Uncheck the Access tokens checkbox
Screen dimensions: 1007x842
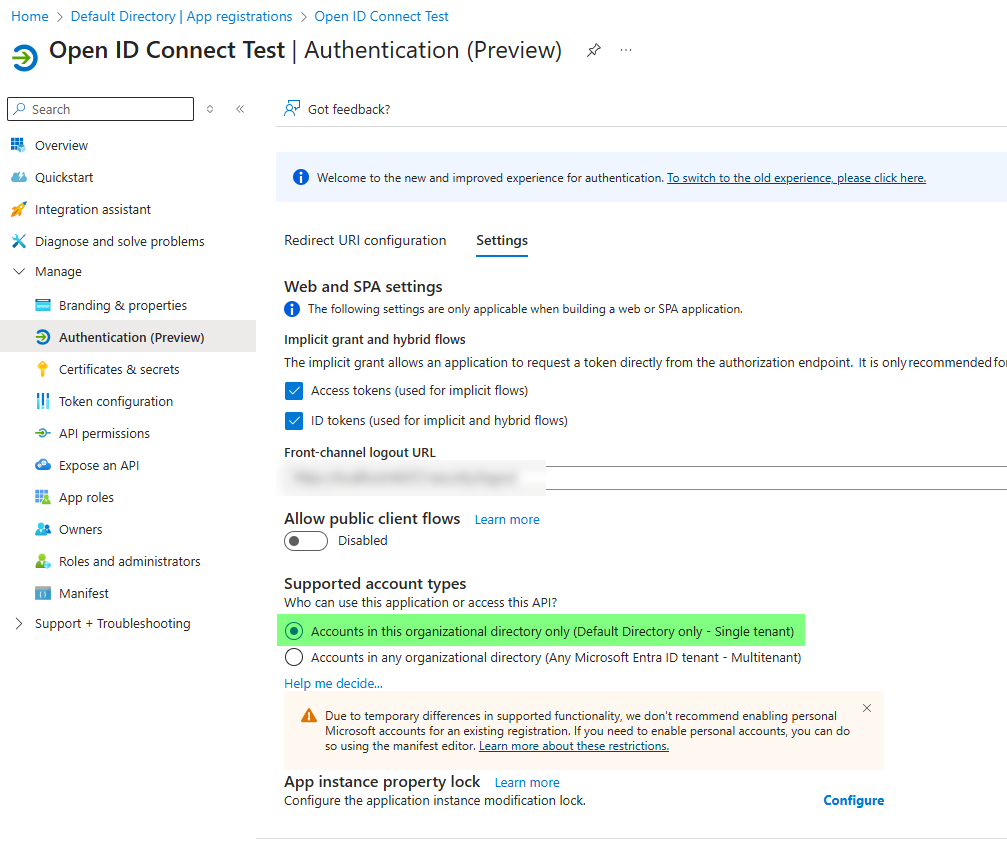click(x=294, y=390)
